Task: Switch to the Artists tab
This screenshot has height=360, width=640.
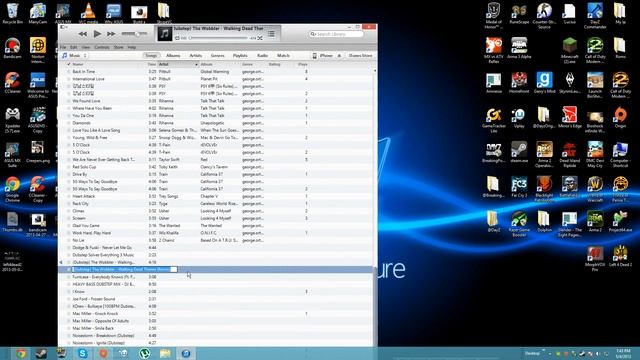Action: (196, 56)
